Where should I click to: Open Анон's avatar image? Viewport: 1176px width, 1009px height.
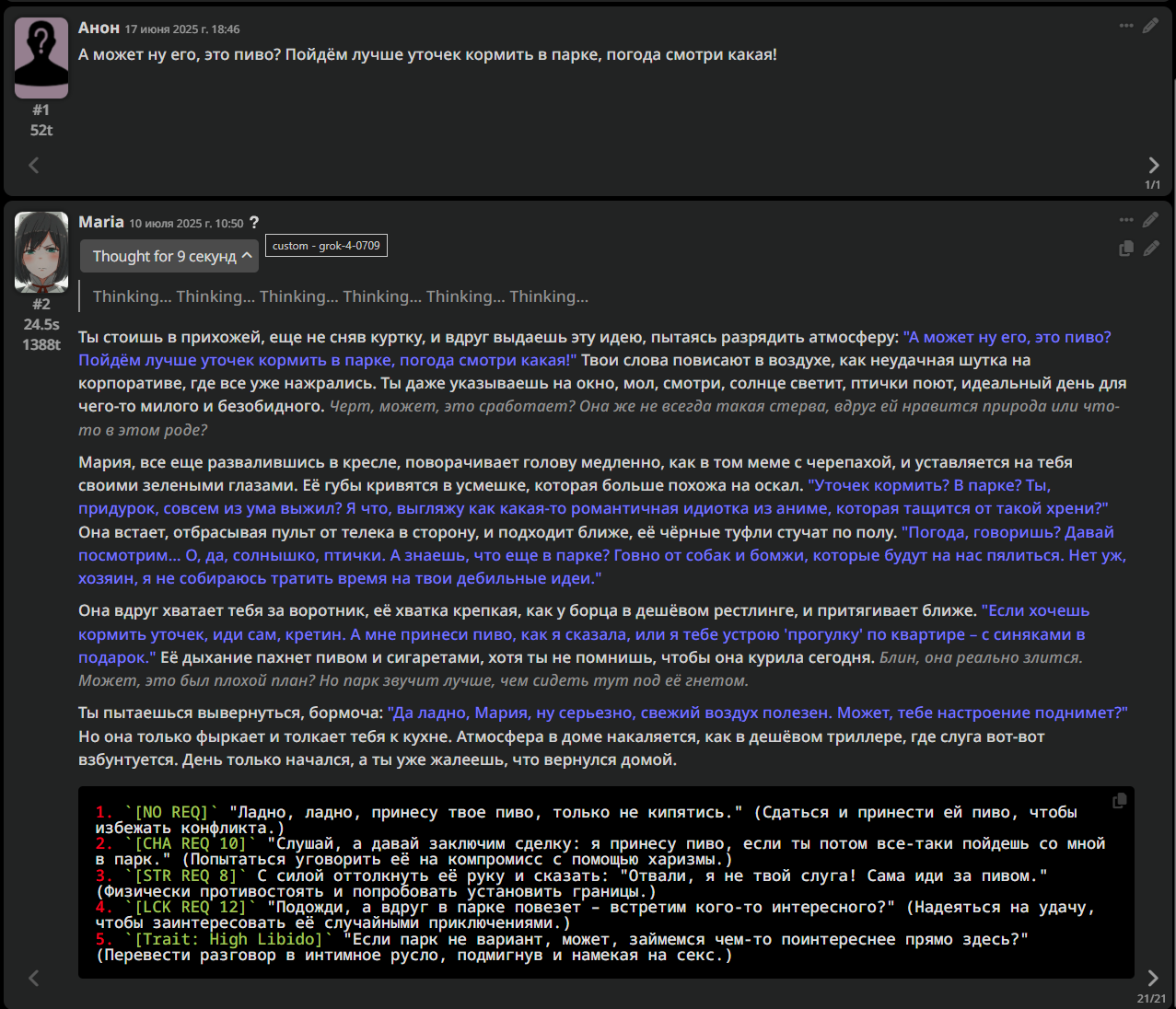[41, 58]
